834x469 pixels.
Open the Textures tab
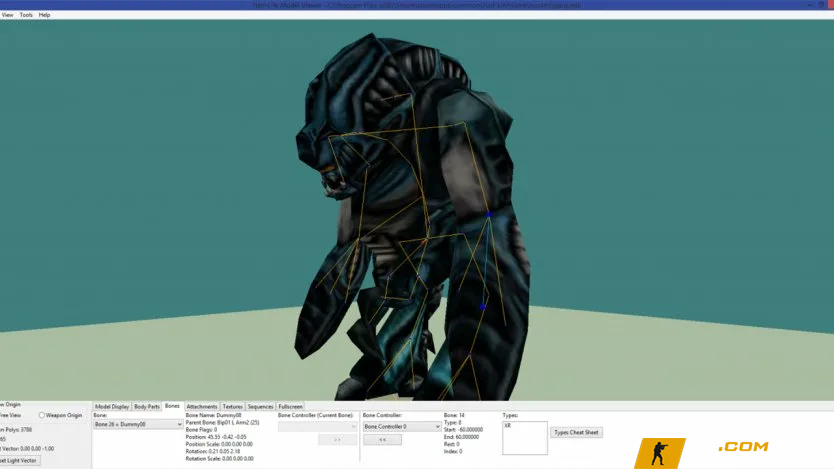point(232,407)
